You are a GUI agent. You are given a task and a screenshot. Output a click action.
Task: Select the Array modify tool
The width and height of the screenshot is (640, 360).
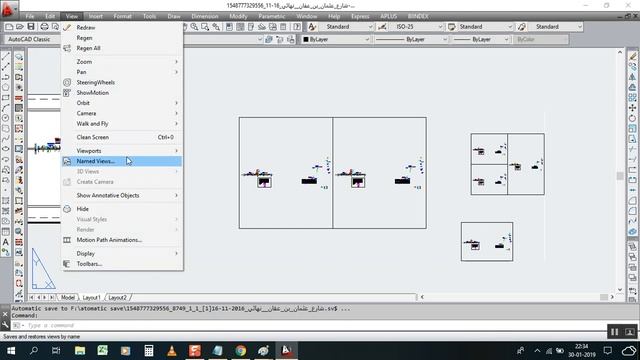point(632,98)
